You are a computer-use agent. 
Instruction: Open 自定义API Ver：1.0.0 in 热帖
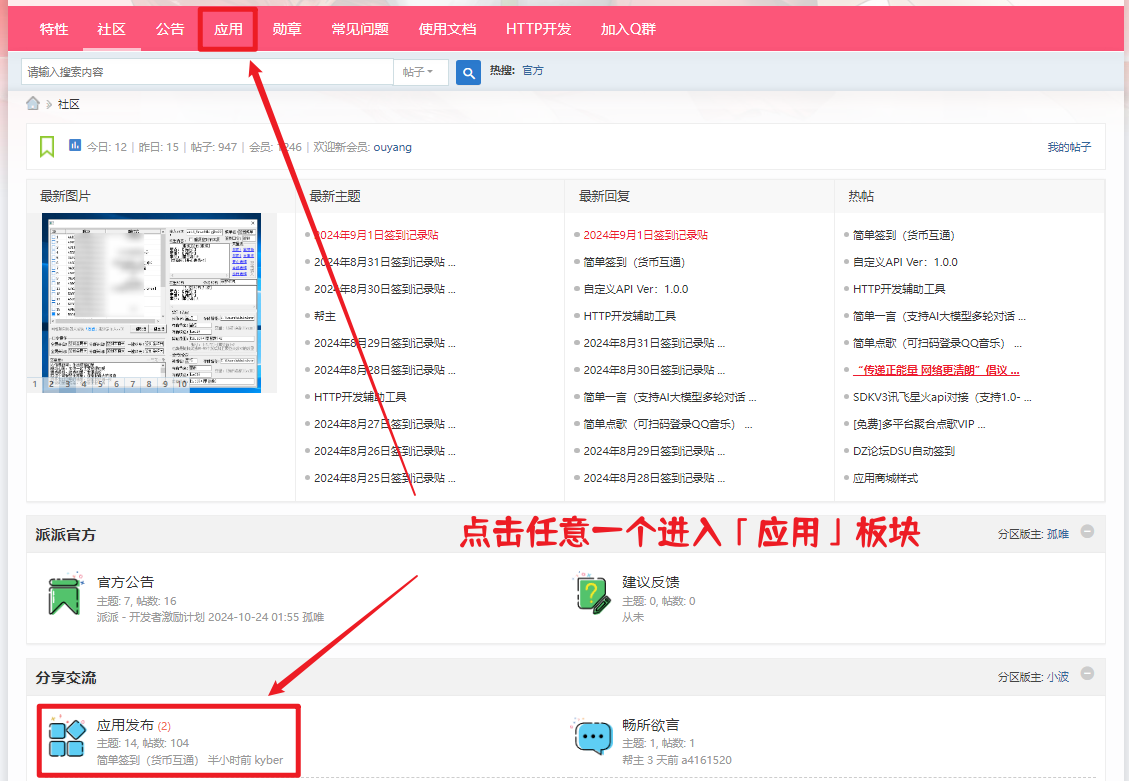(x=905, y=262)
